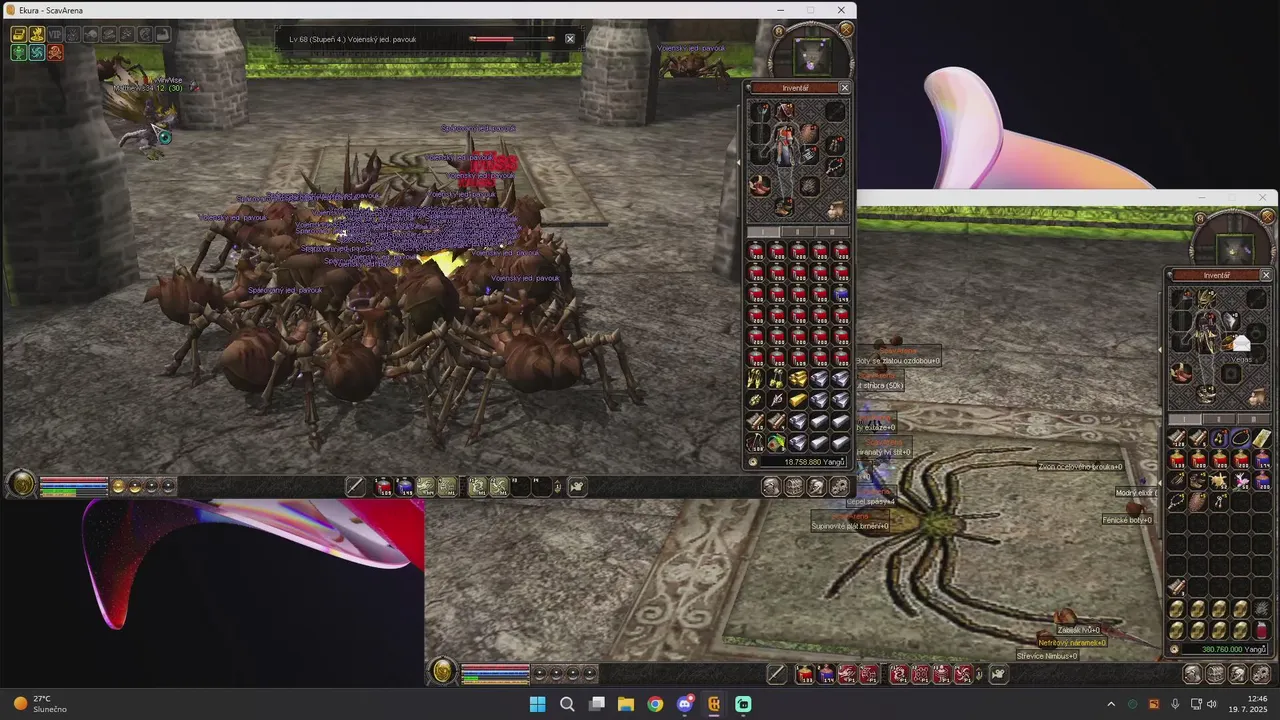Screen dimensions: 1280x720
Task: Click the golden figure icon beside chest
Action: (x=37, y=34)
